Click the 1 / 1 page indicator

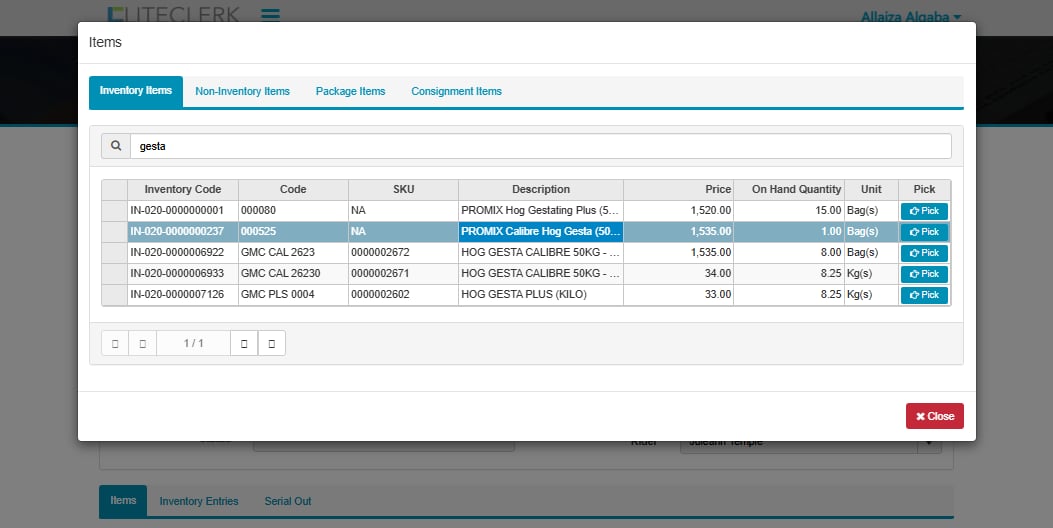(193, 343)
